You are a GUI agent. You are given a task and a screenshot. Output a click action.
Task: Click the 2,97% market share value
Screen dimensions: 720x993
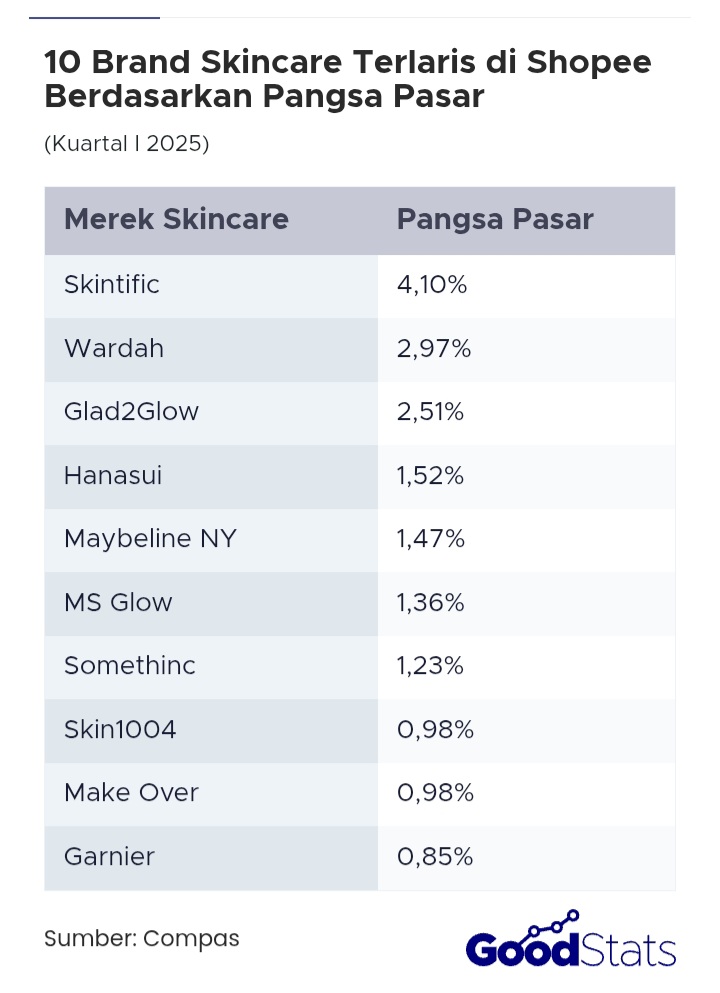click(433, 348)
